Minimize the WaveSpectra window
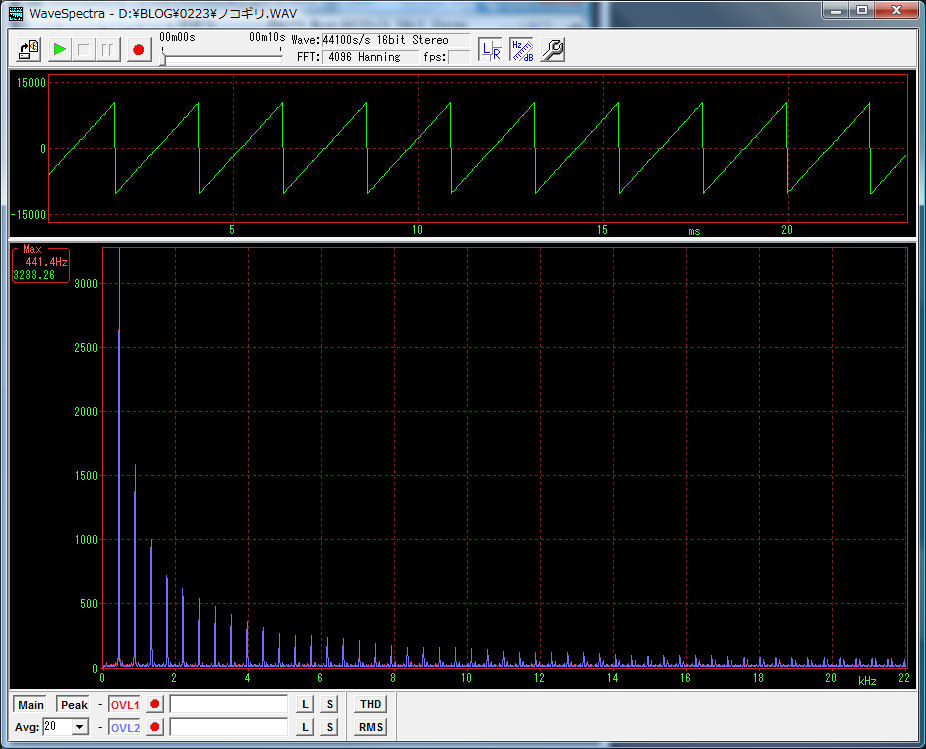Image resolution: width=926 pixels, height=749 pixels. [x=836, y=10]
